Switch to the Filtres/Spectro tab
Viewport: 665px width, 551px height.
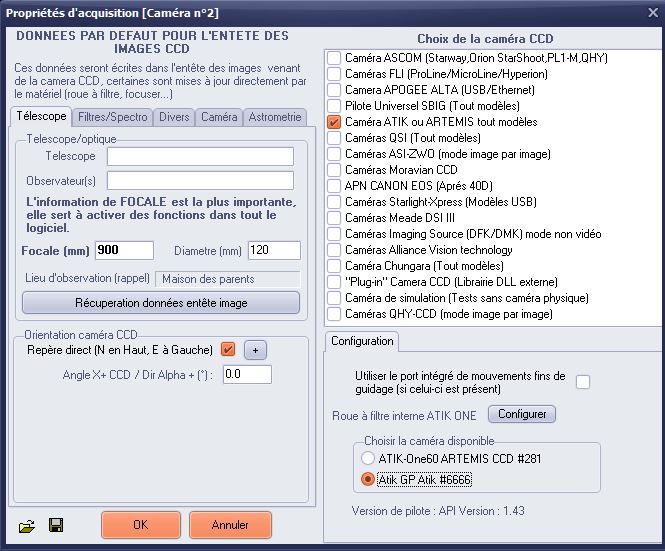[x=112, y=117]
